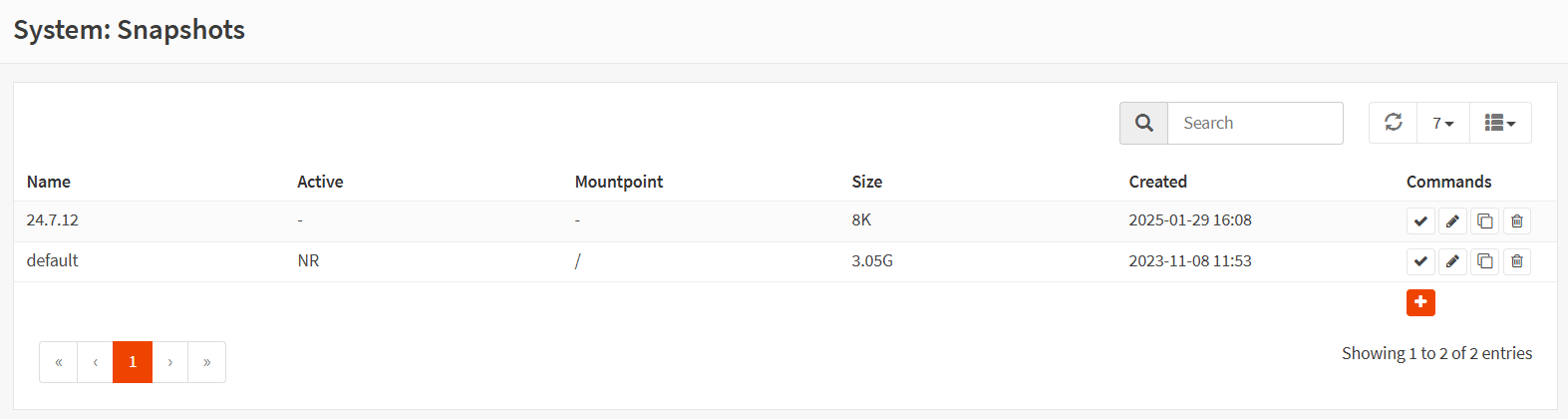Image resolution: width=1568 pixels, height=419 pixels.
Task: Activate the 24.7.12 snapshot using the checkmark icon
Action: (x=1420, y=221)
